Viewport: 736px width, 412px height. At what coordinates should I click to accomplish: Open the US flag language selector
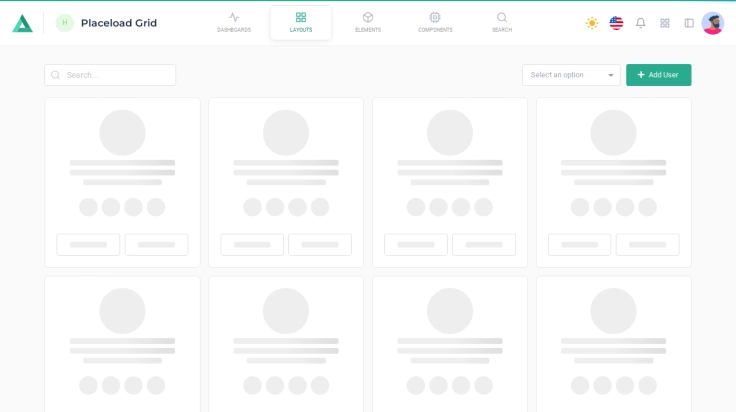(616, 23)
